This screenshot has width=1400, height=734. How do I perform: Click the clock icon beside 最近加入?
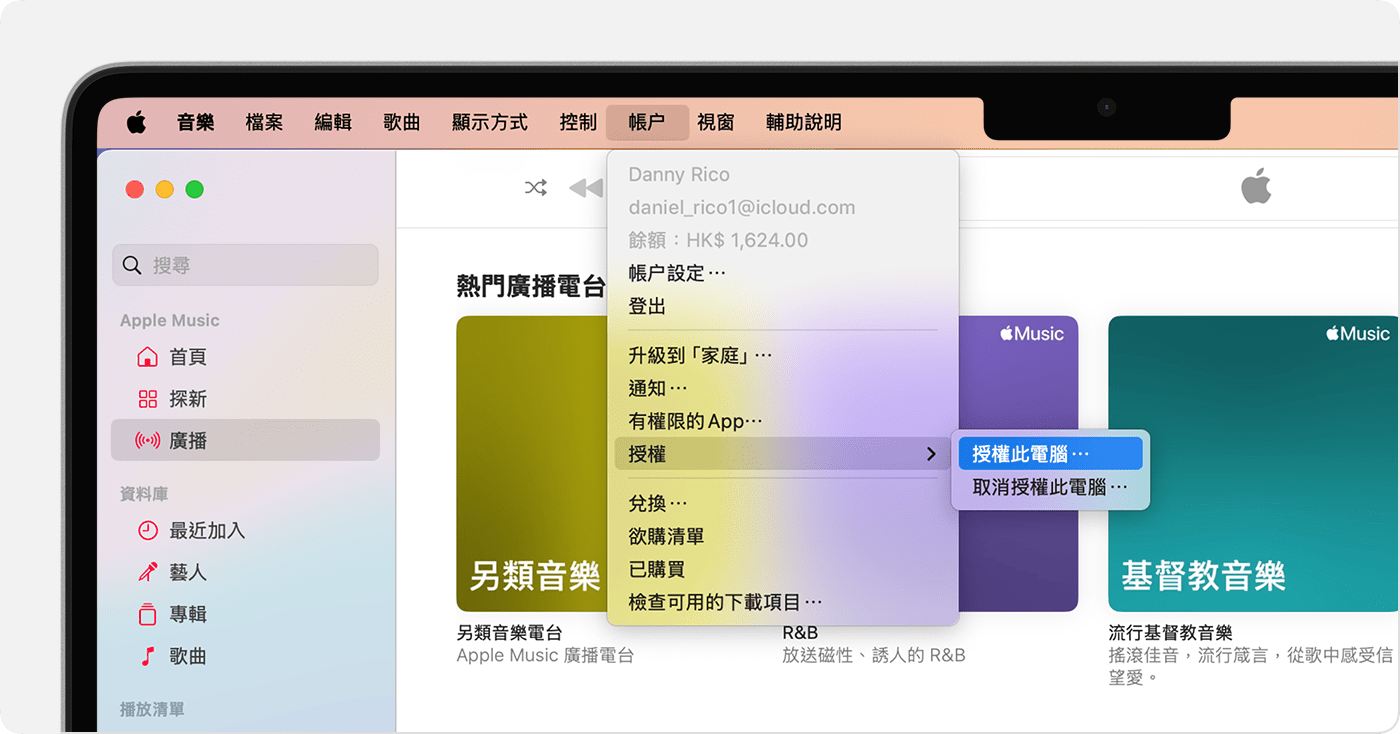pyautogui.click(x=147, y=531)
